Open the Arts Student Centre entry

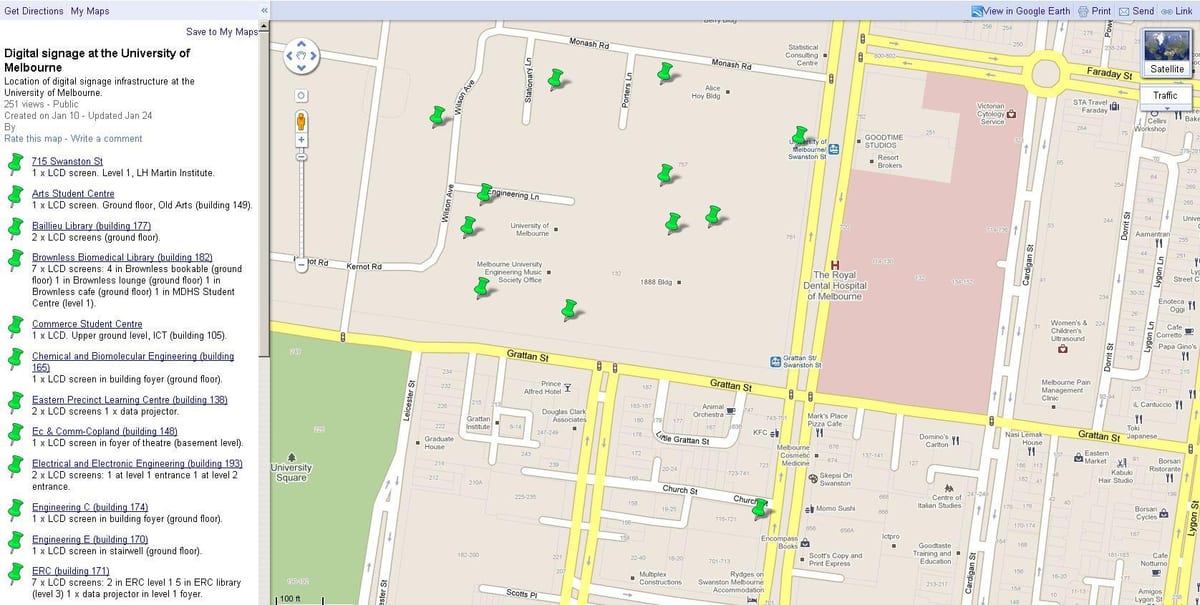point(73,193)
